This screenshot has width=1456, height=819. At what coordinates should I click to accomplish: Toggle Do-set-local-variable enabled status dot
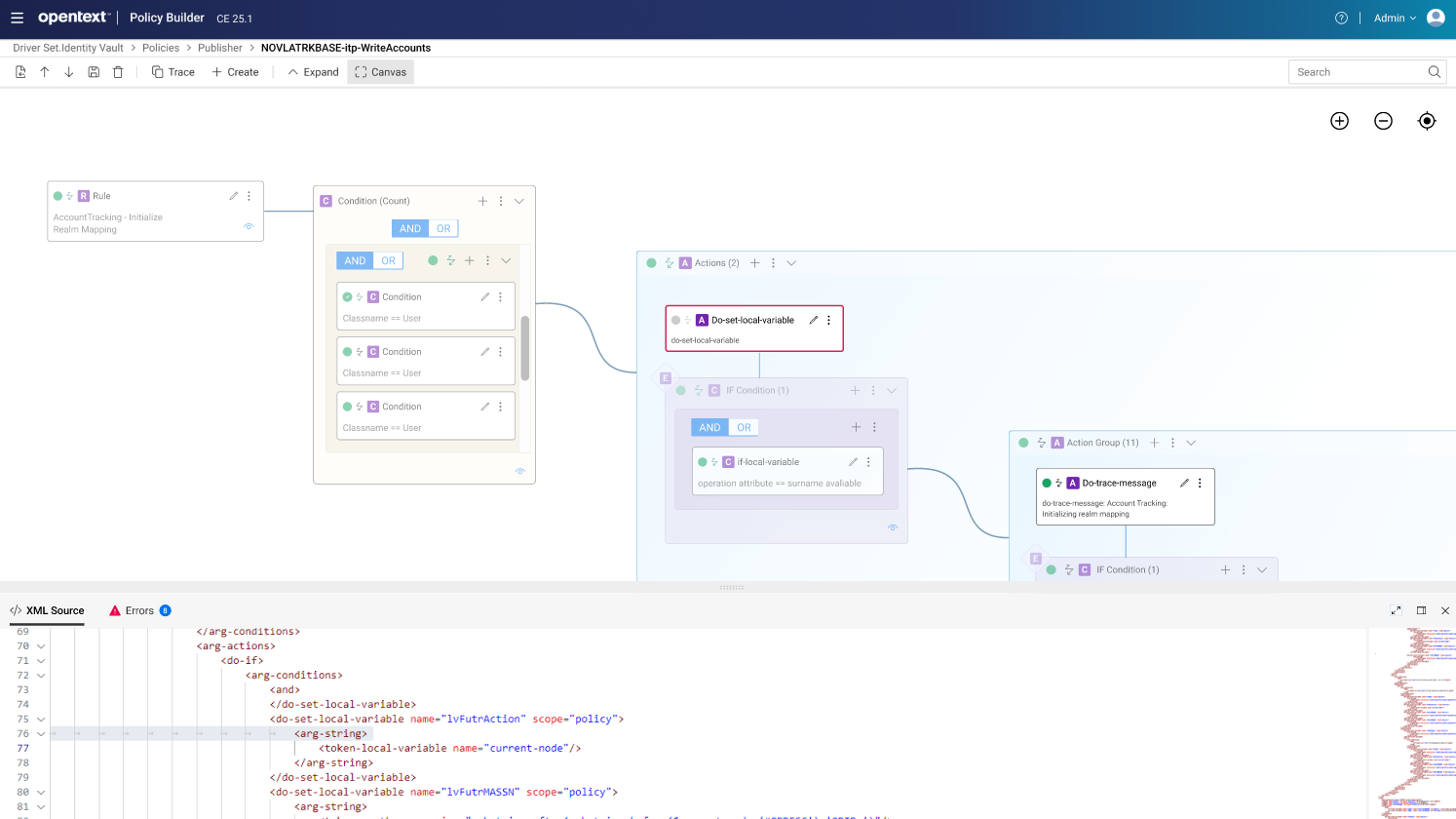(675, 320)
